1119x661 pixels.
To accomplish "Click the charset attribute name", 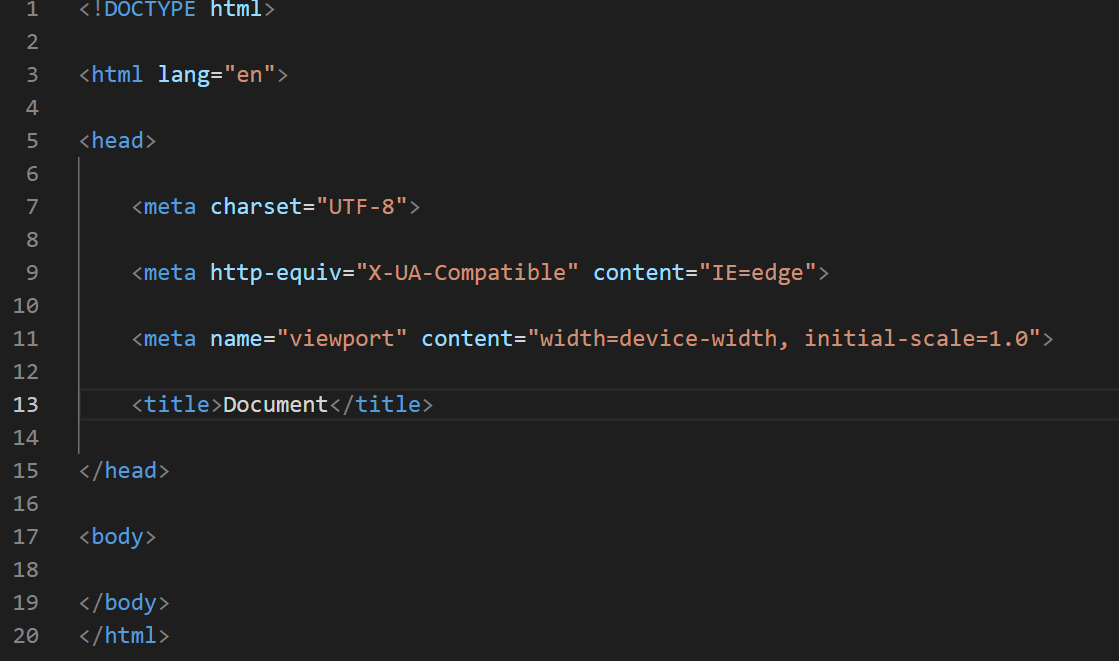I will [x=256, y=207].
